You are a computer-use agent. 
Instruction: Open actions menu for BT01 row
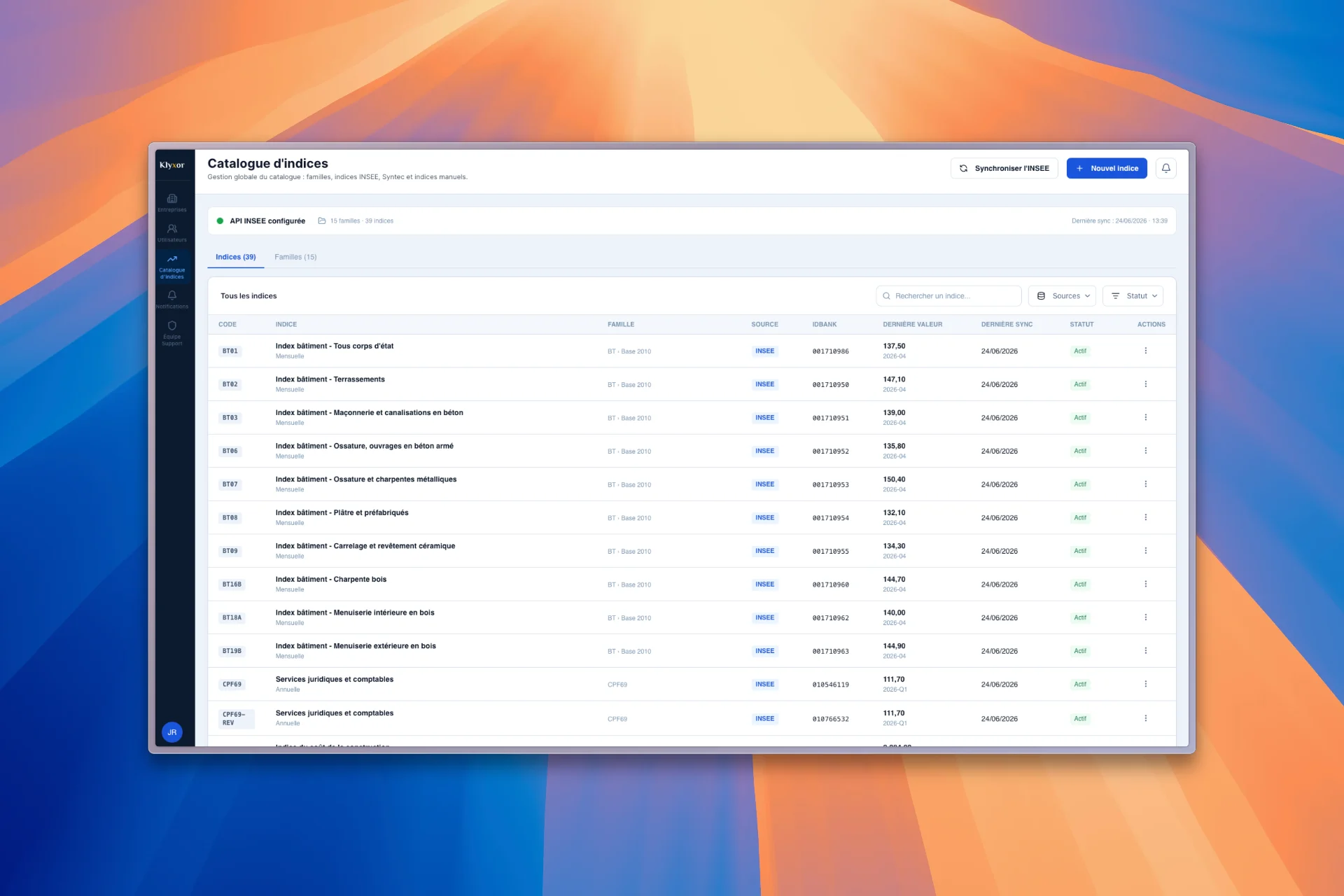pos(1146,351)
